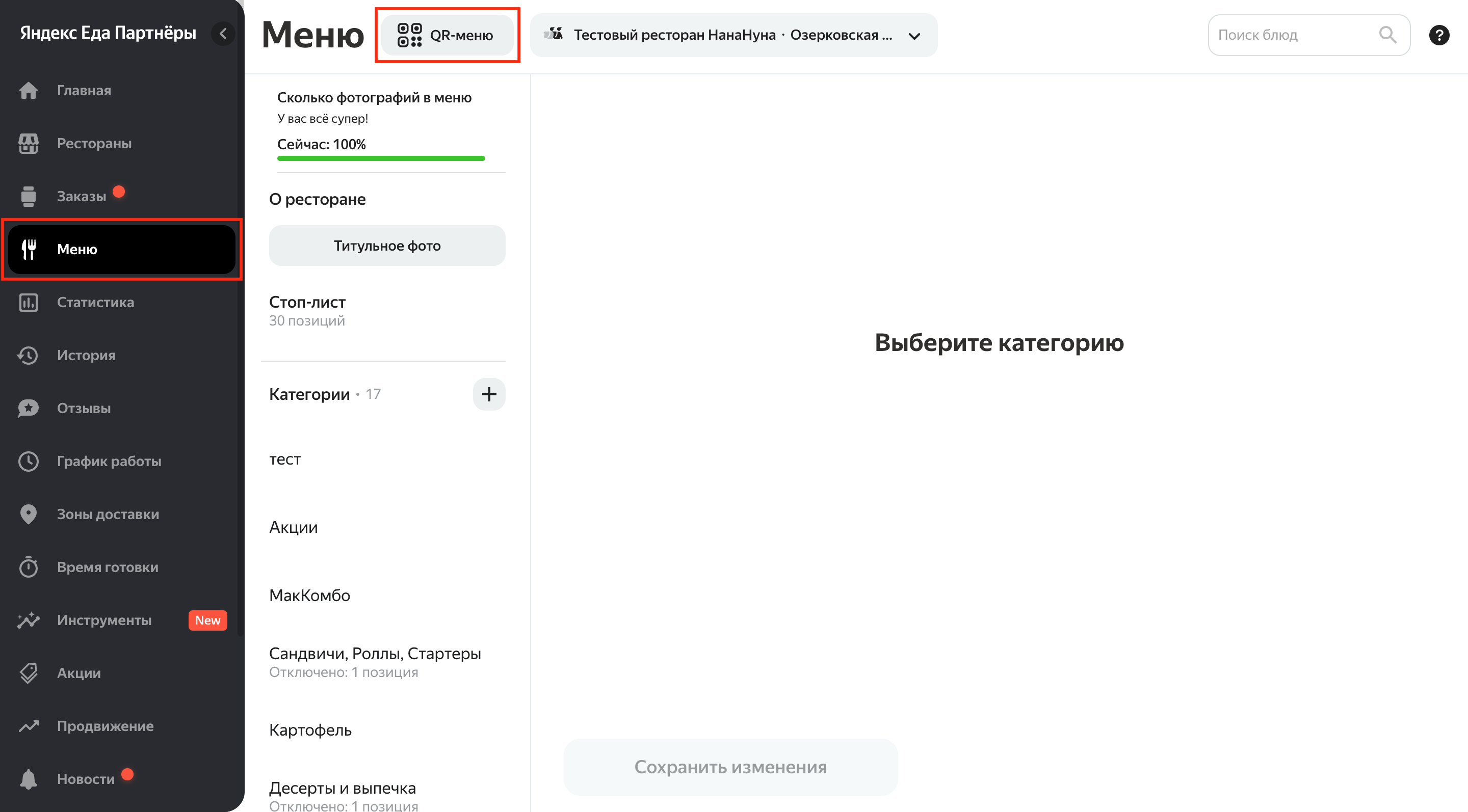Click the storefront icon beside Рестораны
This screenshot has height=812, width=1468.
click(28, 144)
